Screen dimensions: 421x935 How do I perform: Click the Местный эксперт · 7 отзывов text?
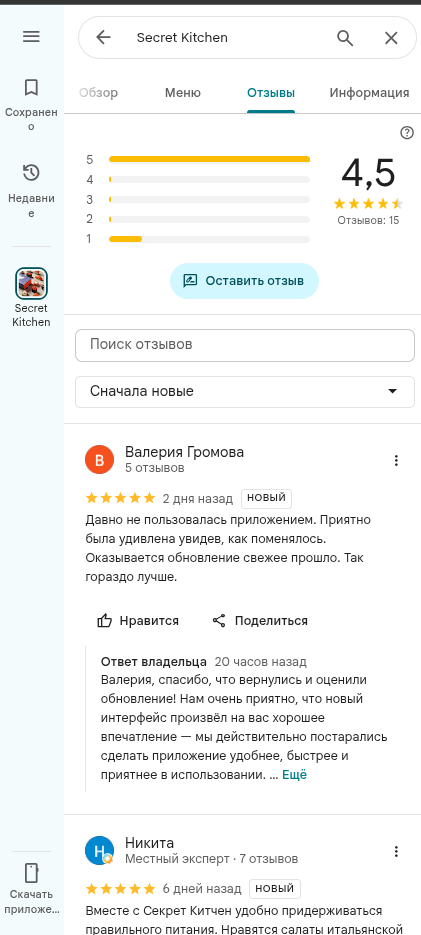point(211,859)
